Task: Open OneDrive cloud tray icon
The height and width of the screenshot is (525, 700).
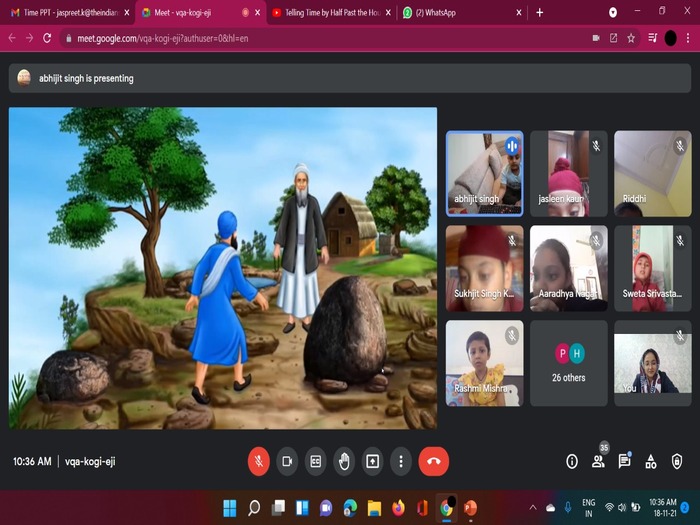Action: point(550,508)
